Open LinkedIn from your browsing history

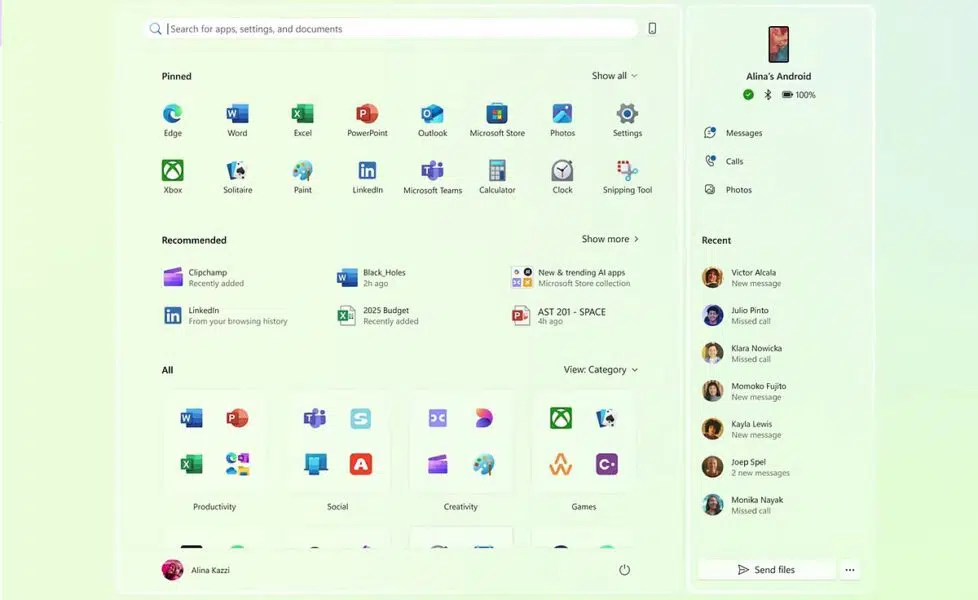[x=225, y=316]
